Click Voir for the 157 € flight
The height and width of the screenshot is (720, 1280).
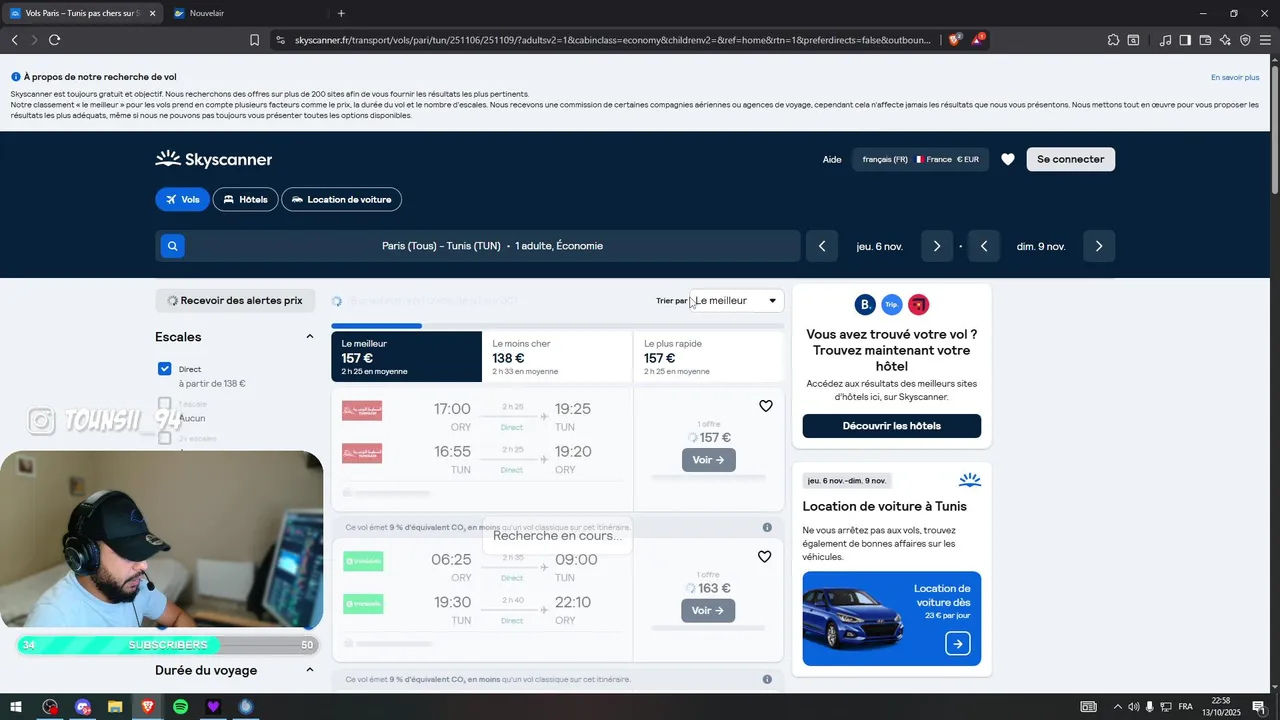click(x=708, y=460)
